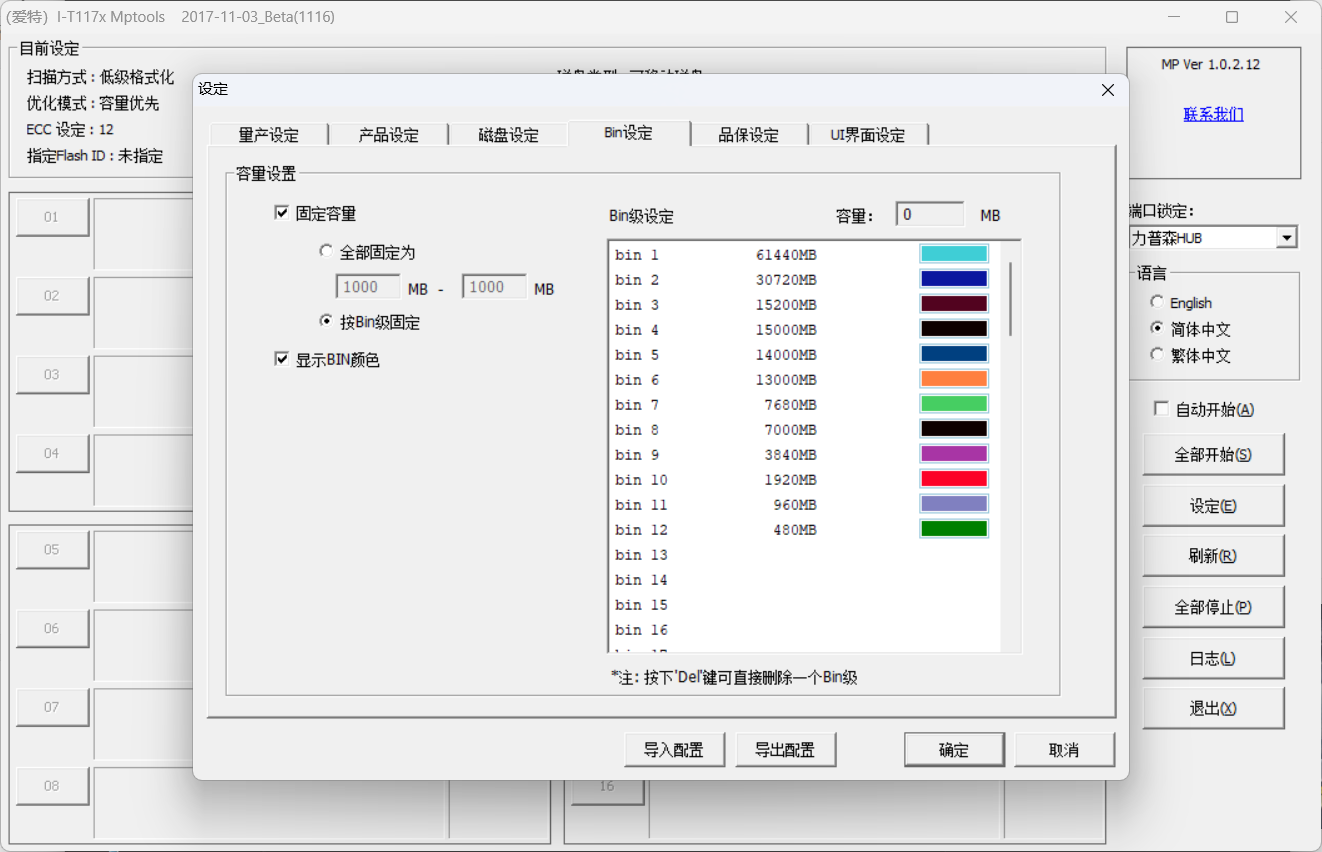This screenshot has width=1322, height=852.
Task: Choose the 按Bin级固定 radio button
Action: pos(326,322)
